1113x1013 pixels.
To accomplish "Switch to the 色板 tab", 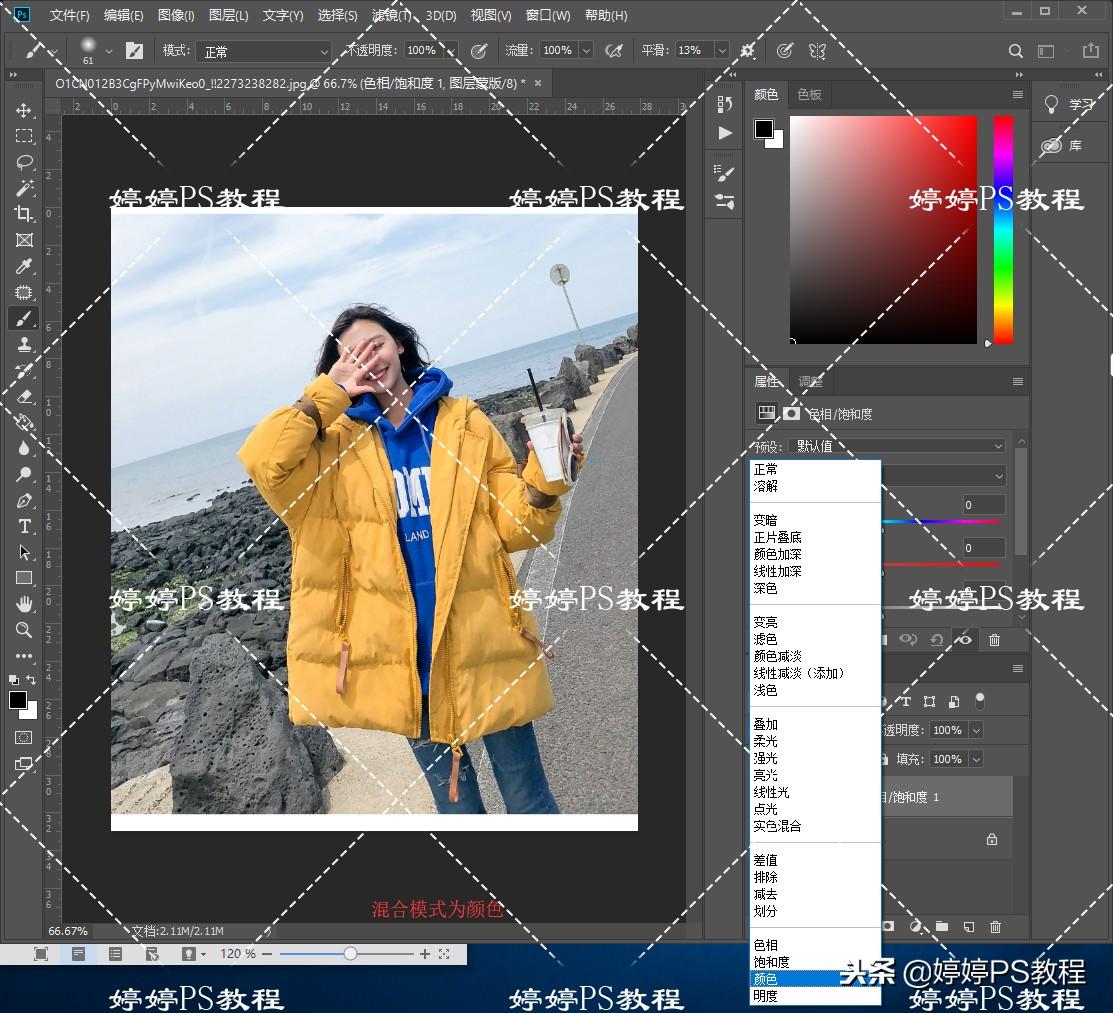I will coord(809,94).
